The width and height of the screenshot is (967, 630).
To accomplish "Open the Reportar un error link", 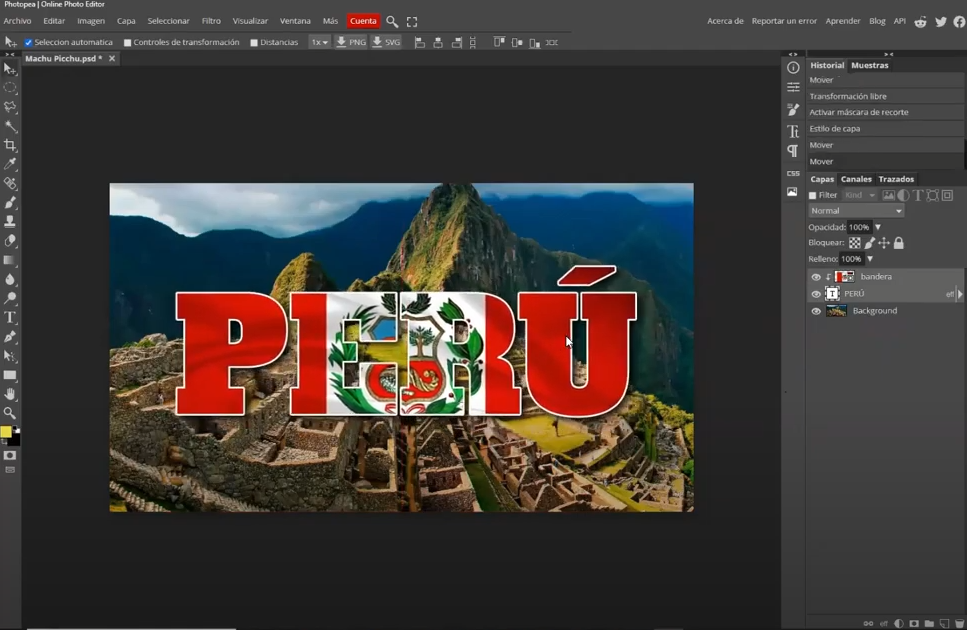I will [x=784, y=21].
